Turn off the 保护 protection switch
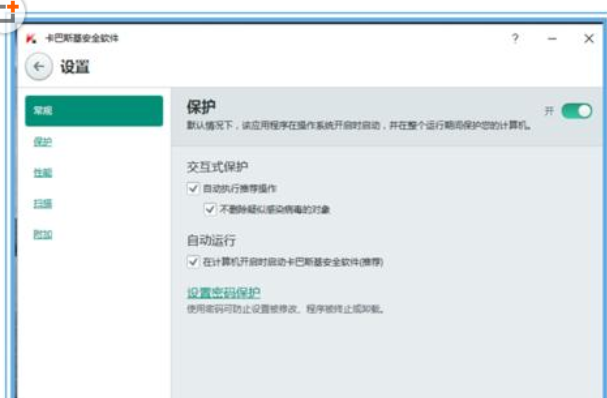This screenshot has height=398, width=607. pyautogui.click(x=577, y=111)
